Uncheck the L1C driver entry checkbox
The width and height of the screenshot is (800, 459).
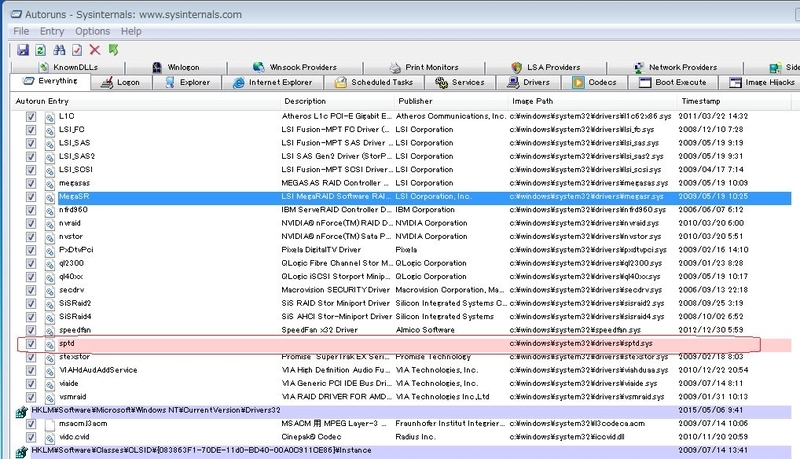point(31,116)
